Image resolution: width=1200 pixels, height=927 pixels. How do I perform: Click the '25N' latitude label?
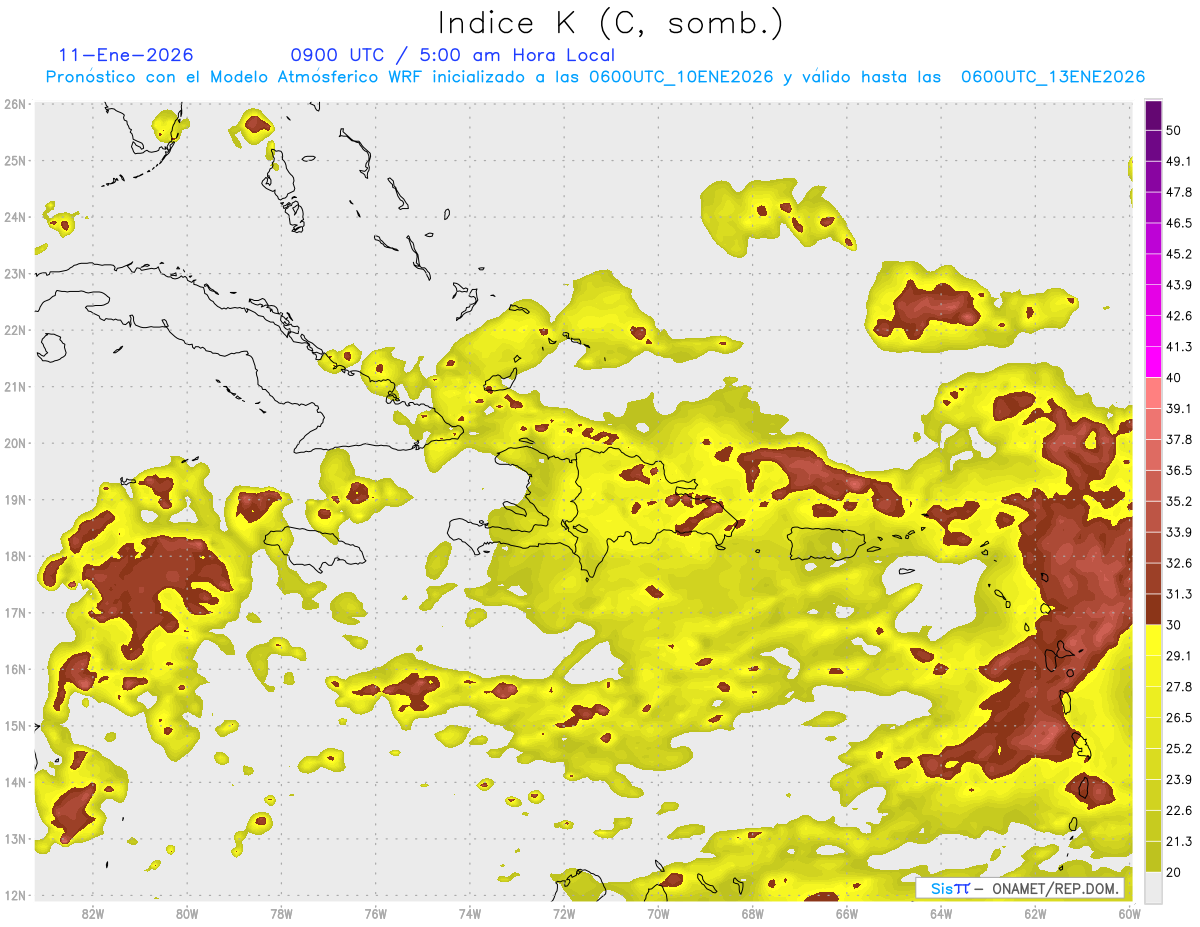click(15, 160)
